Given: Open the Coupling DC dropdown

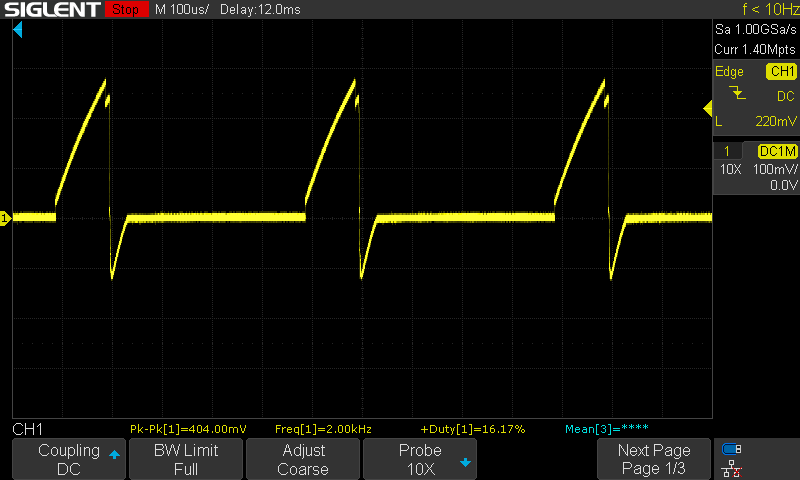Looking at the screenshot, I should tap(68, 459).
